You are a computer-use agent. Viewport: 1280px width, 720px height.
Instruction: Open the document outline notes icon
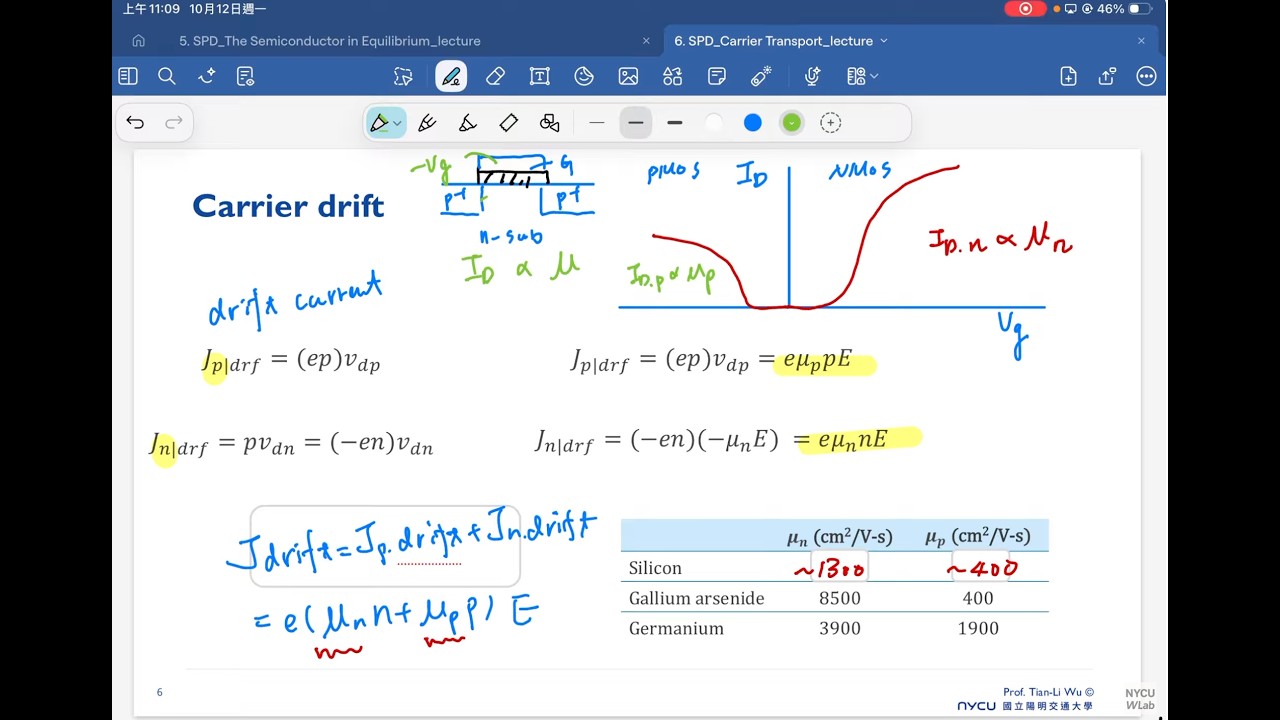tap(245, 76)
